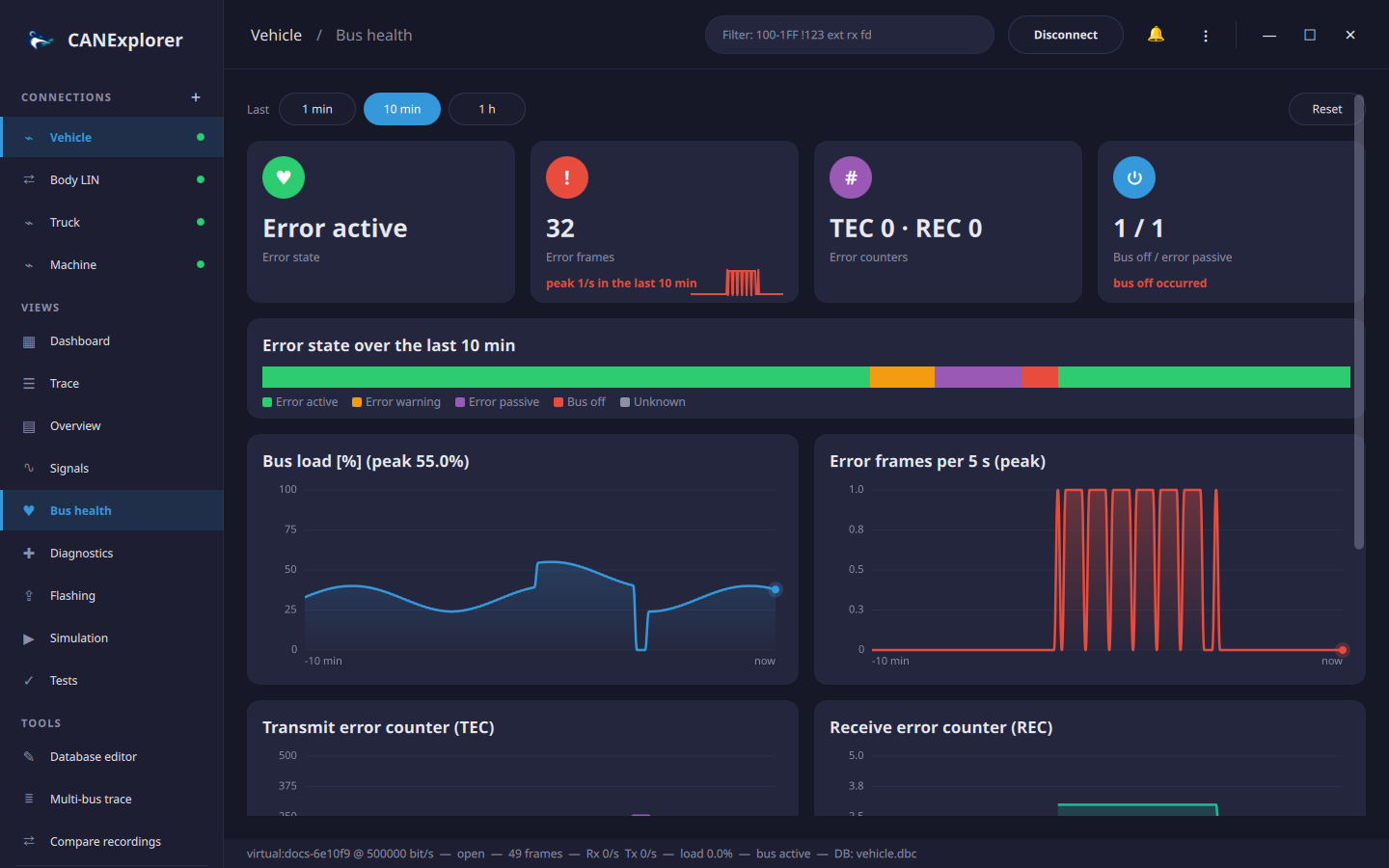
Task: Click the Tests checkmark icon
Action: tap(29, 681)
